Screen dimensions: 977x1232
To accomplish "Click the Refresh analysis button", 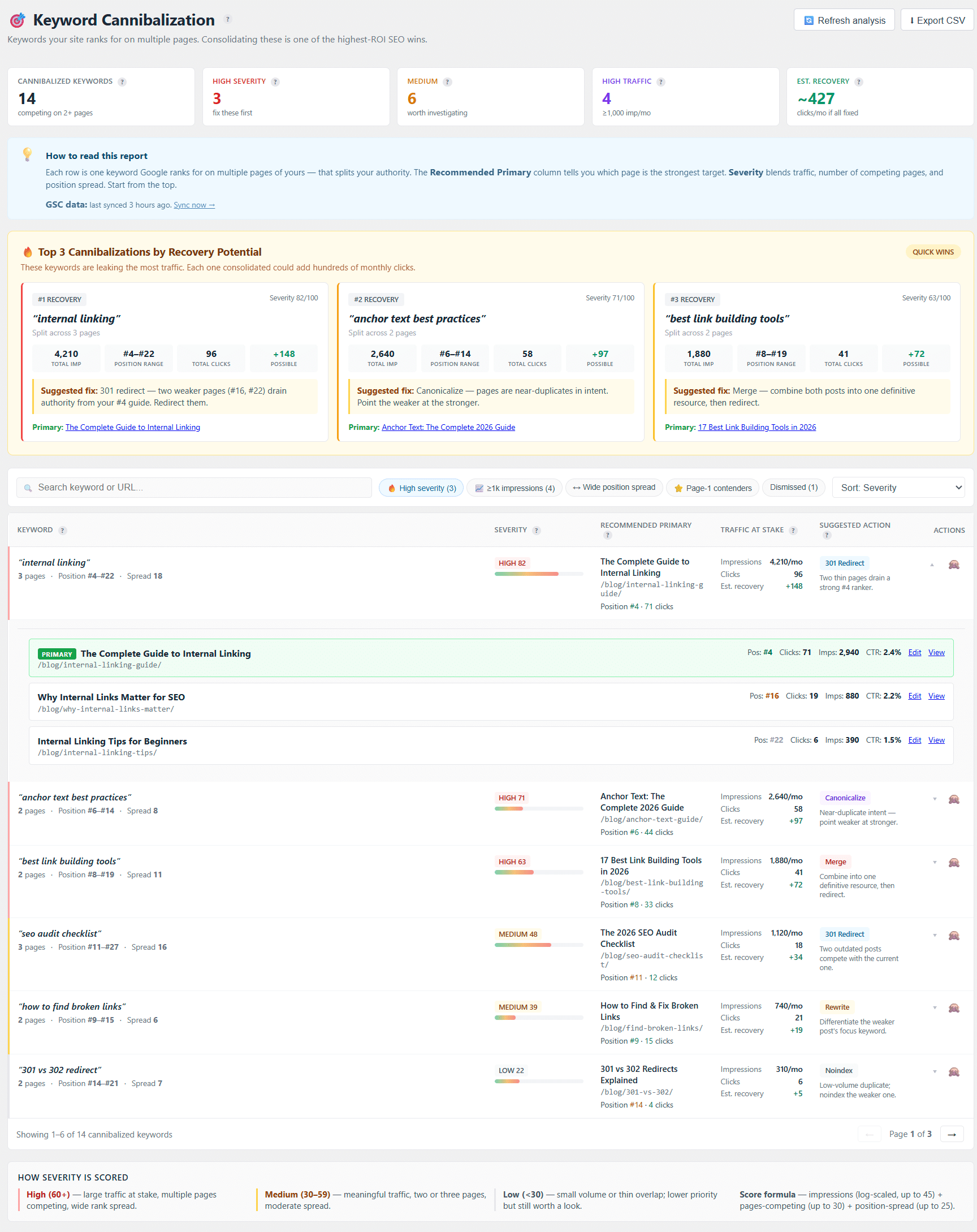I will click(844, 20).
